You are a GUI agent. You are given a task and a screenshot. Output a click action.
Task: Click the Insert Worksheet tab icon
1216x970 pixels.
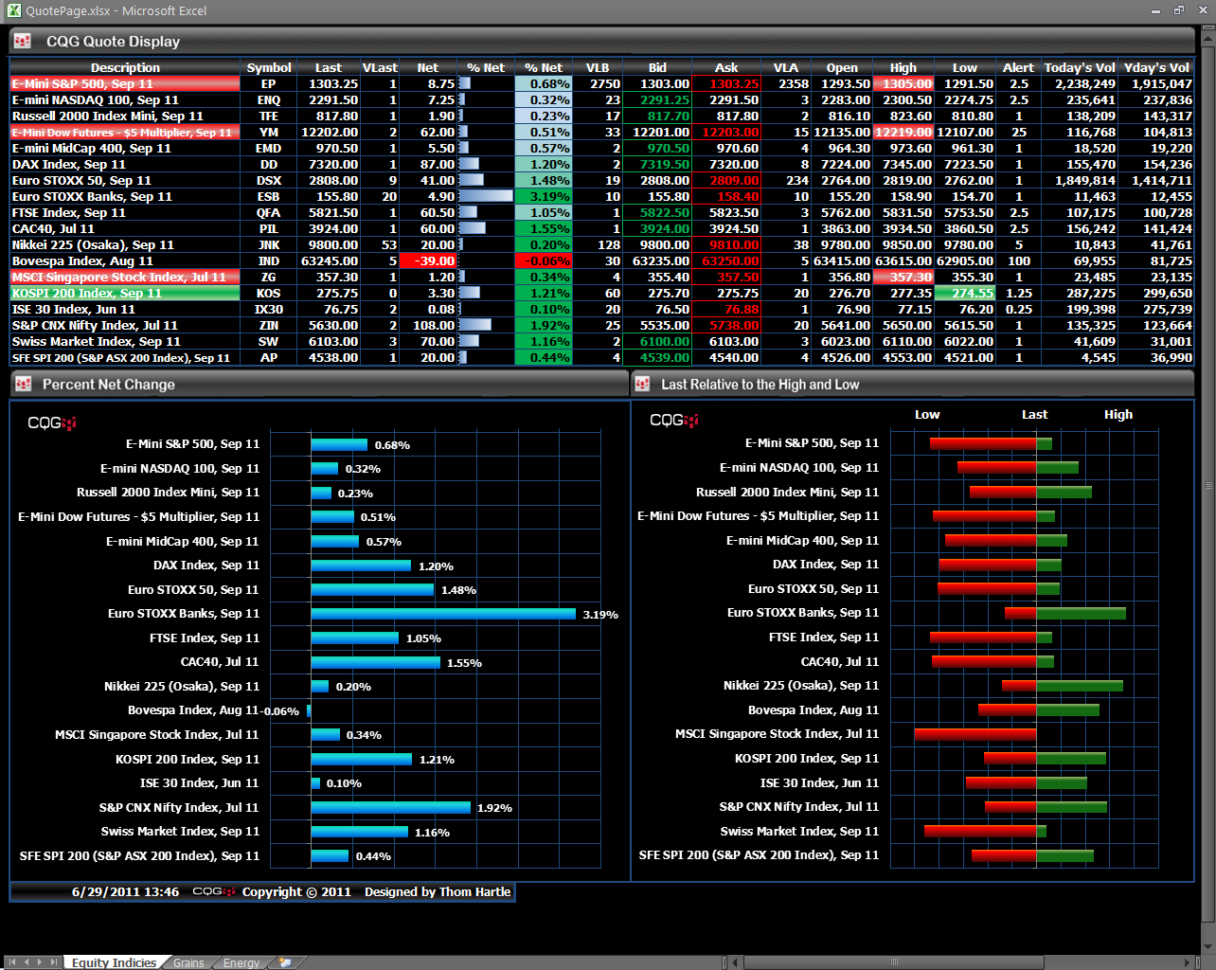286,962
